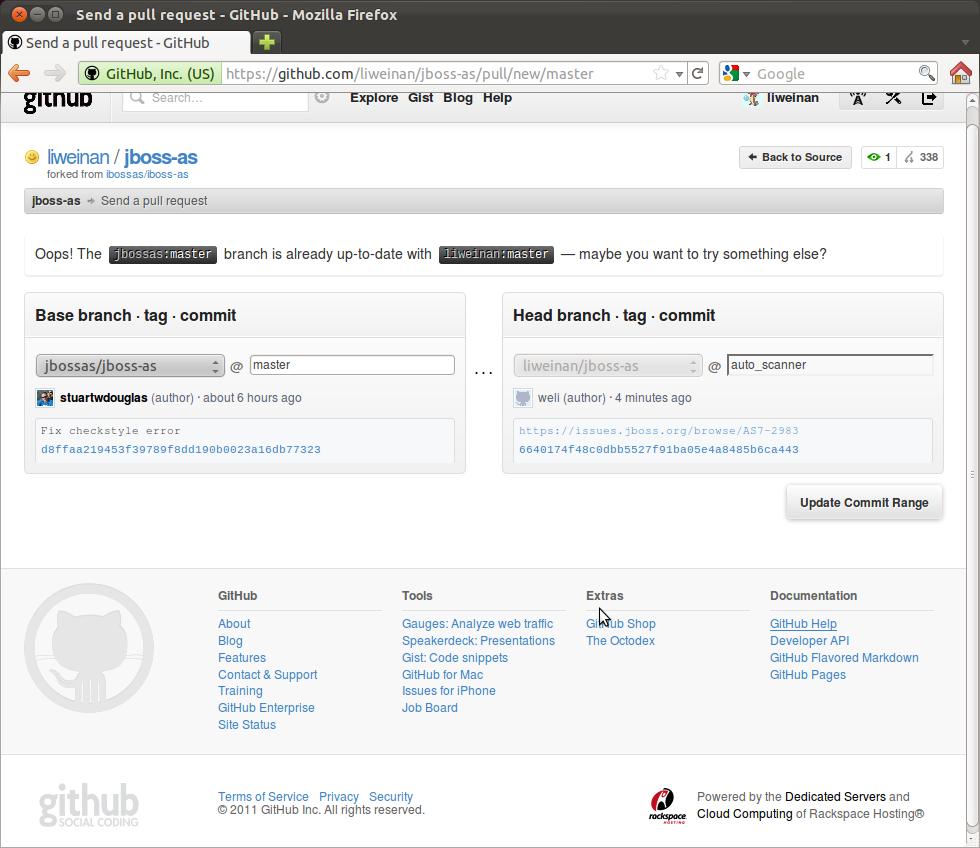Open GitHub for Mac link

pos(442,674)
